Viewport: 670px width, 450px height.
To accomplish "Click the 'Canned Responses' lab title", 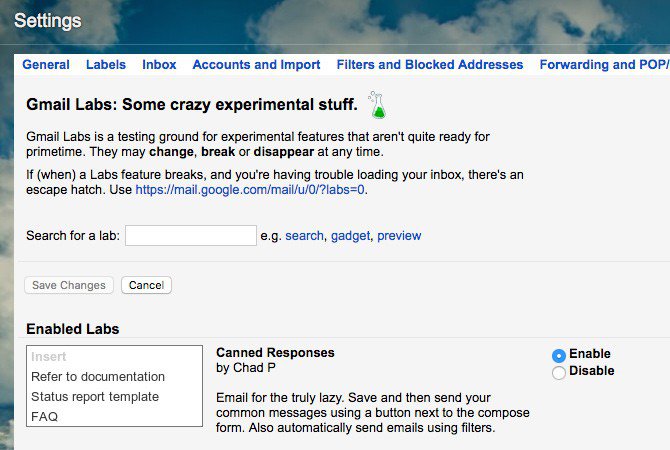I will point(275,353).
